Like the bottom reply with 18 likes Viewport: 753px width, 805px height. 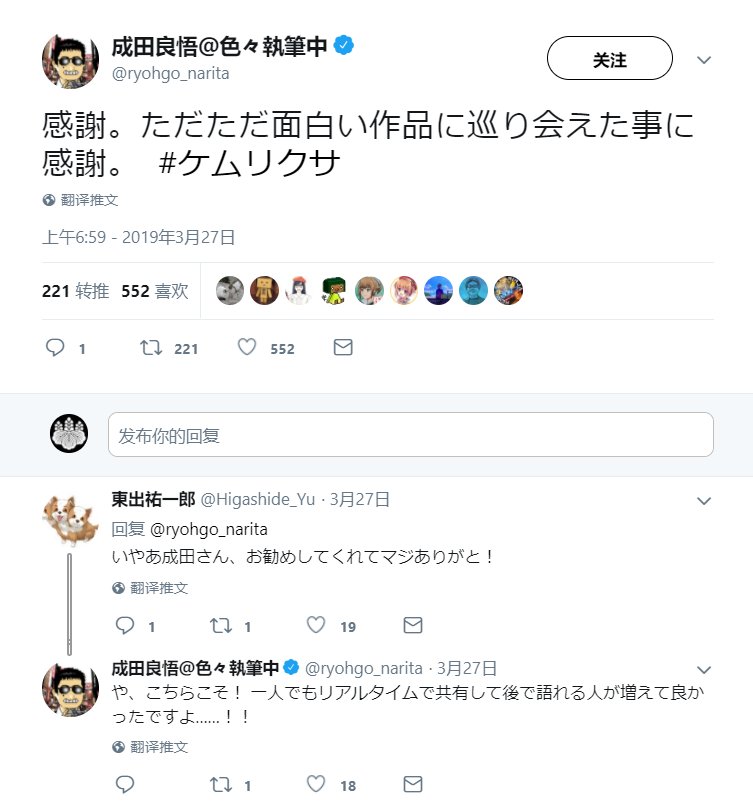[316, 785]
